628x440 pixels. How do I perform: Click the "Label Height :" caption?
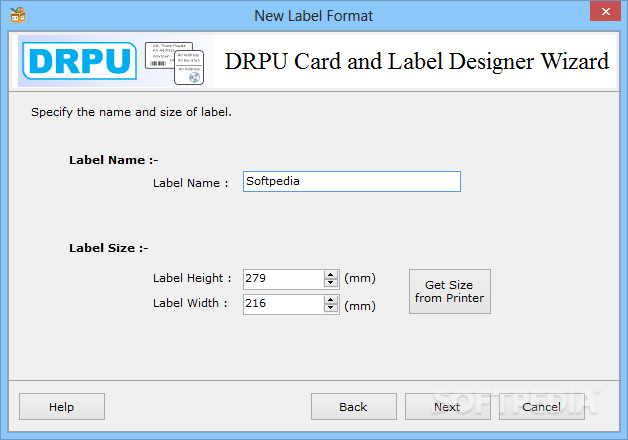click(x=192, y=278)
